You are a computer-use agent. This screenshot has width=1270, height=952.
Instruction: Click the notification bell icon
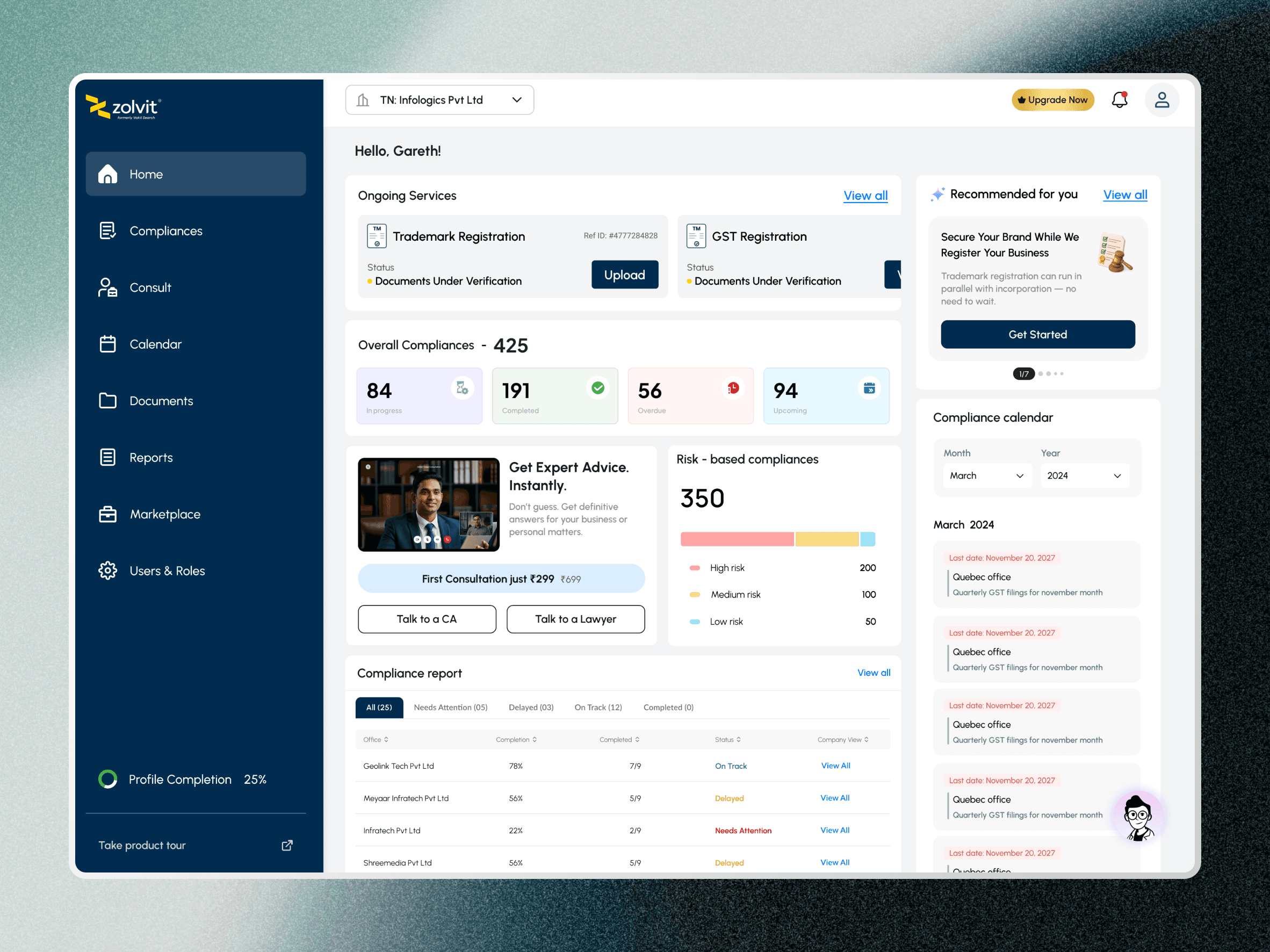pyautogui.click(x=1119, y=100)
